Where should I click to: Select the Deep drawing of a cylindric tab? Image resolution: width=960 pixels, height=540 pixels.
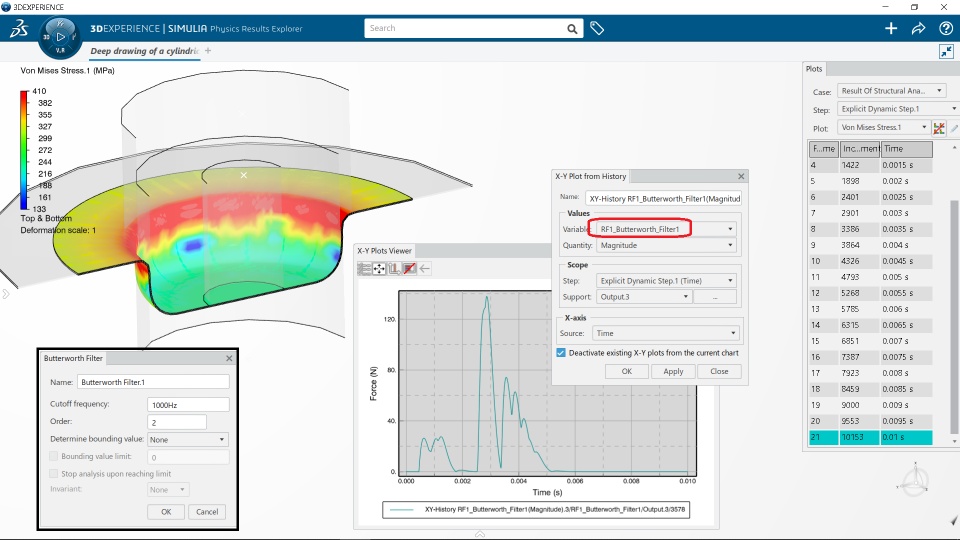tap(144, 51)
